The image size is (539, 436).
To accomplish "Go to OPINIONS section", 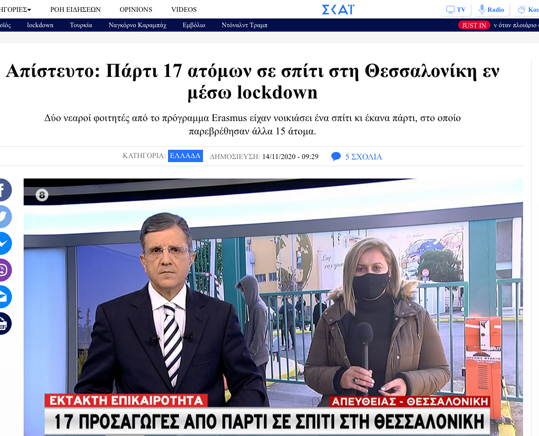I will tap(136, 10).
